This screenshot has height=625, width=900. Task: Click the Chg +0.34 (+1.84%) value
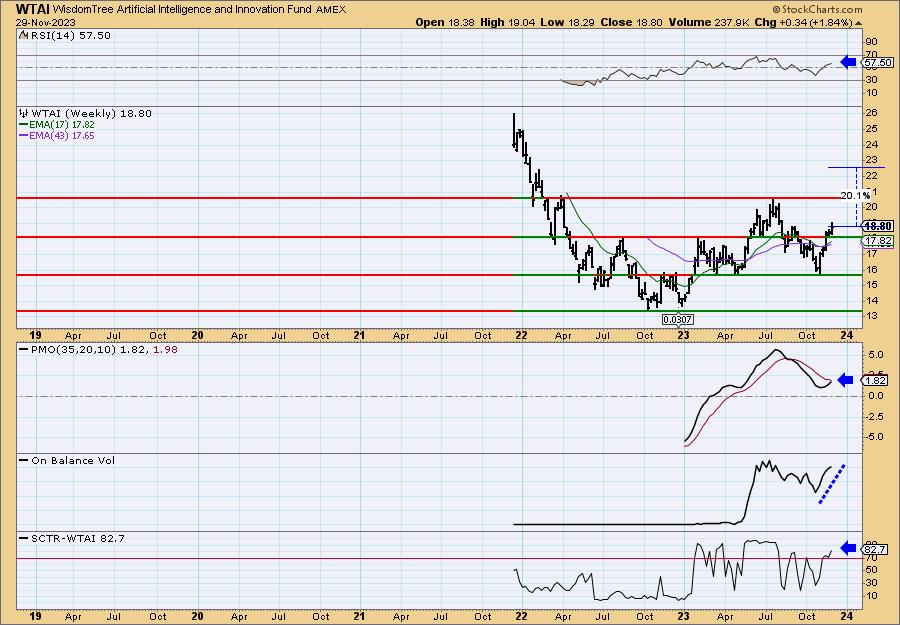pyautogui.click(x=803, y=22)
